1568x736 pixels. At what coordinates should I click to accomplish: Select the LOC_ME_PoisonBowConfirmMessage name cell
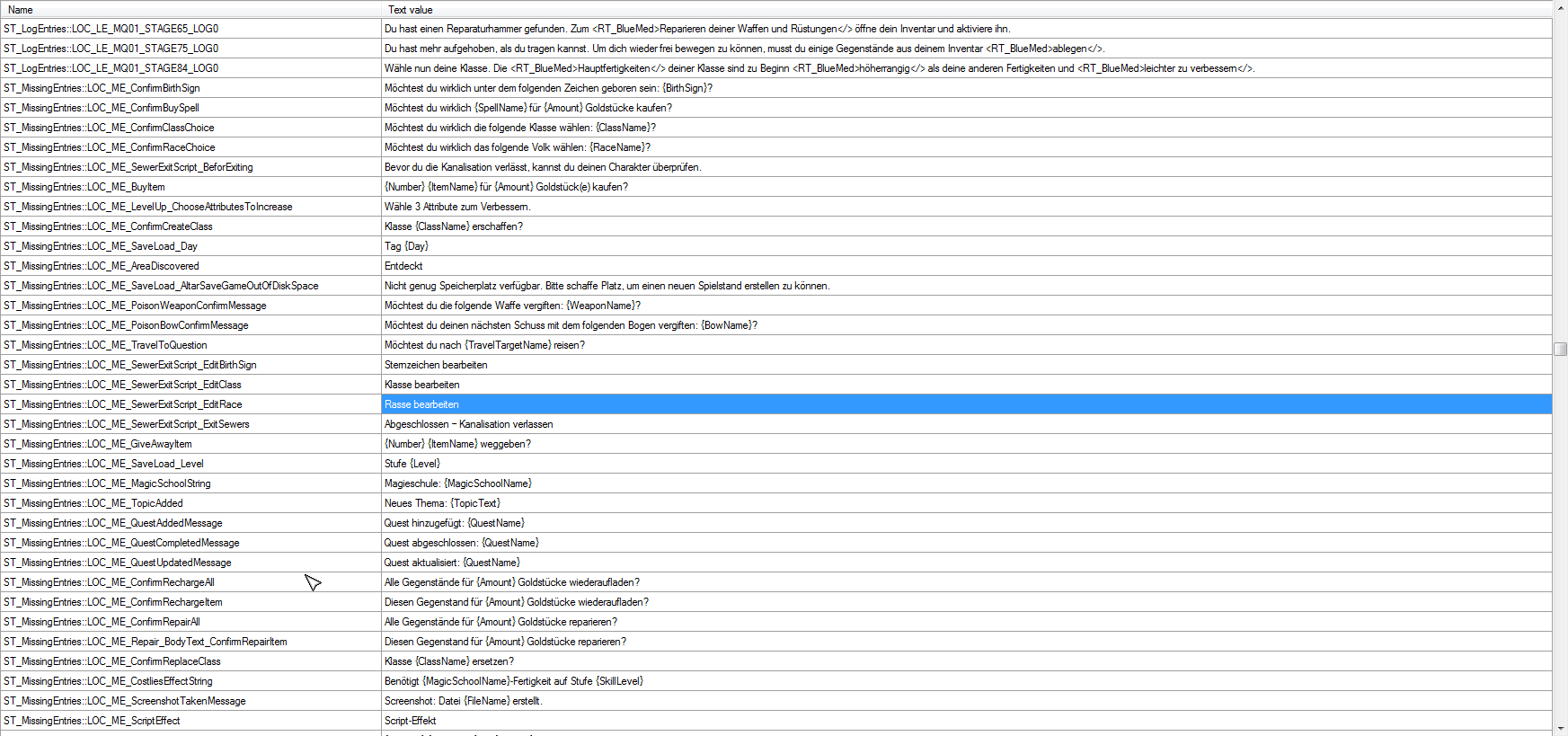click(190, 325)
